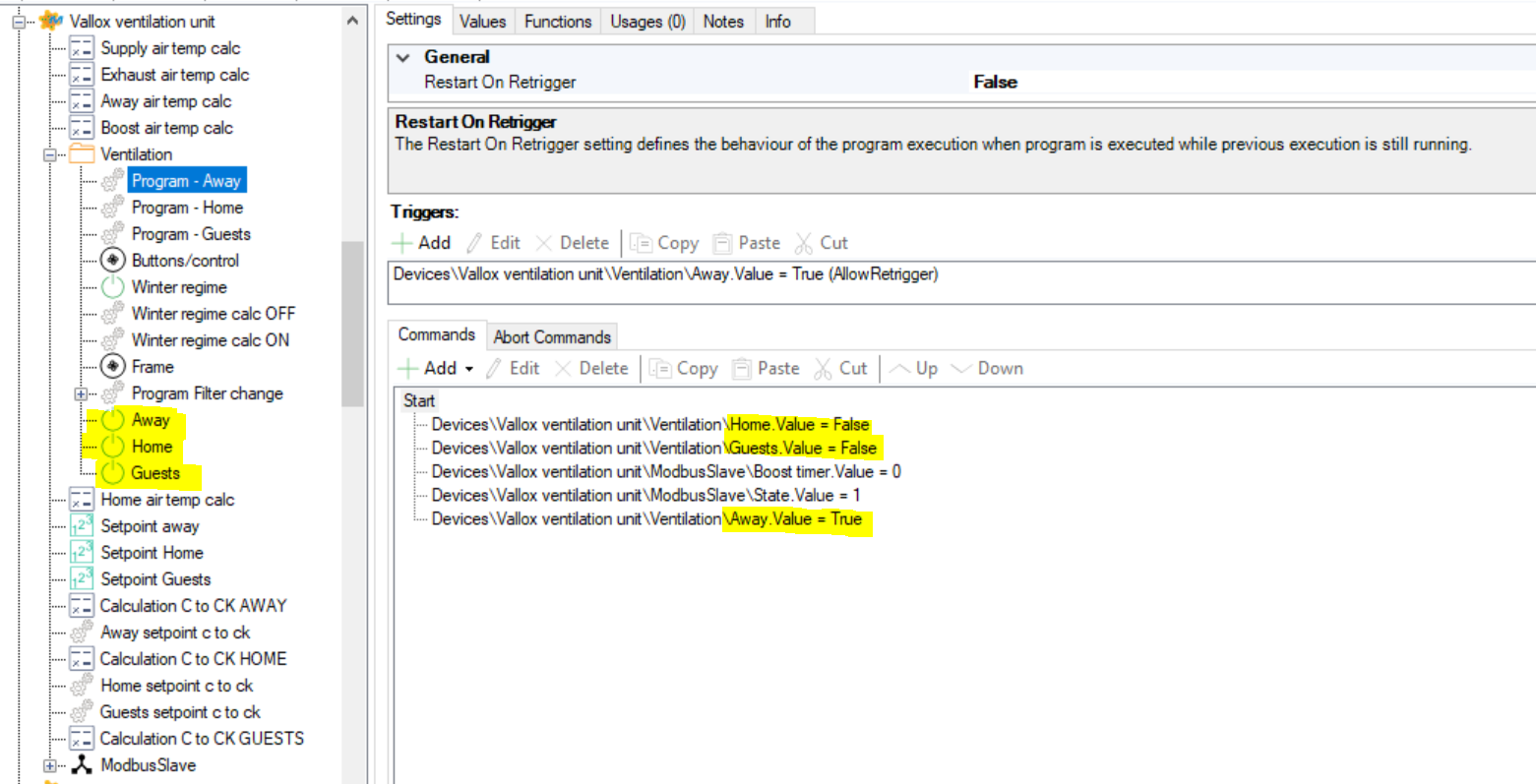Screen dimensions: 1536x784
Task: Select the Guests switch in tree
Action: 155,473
